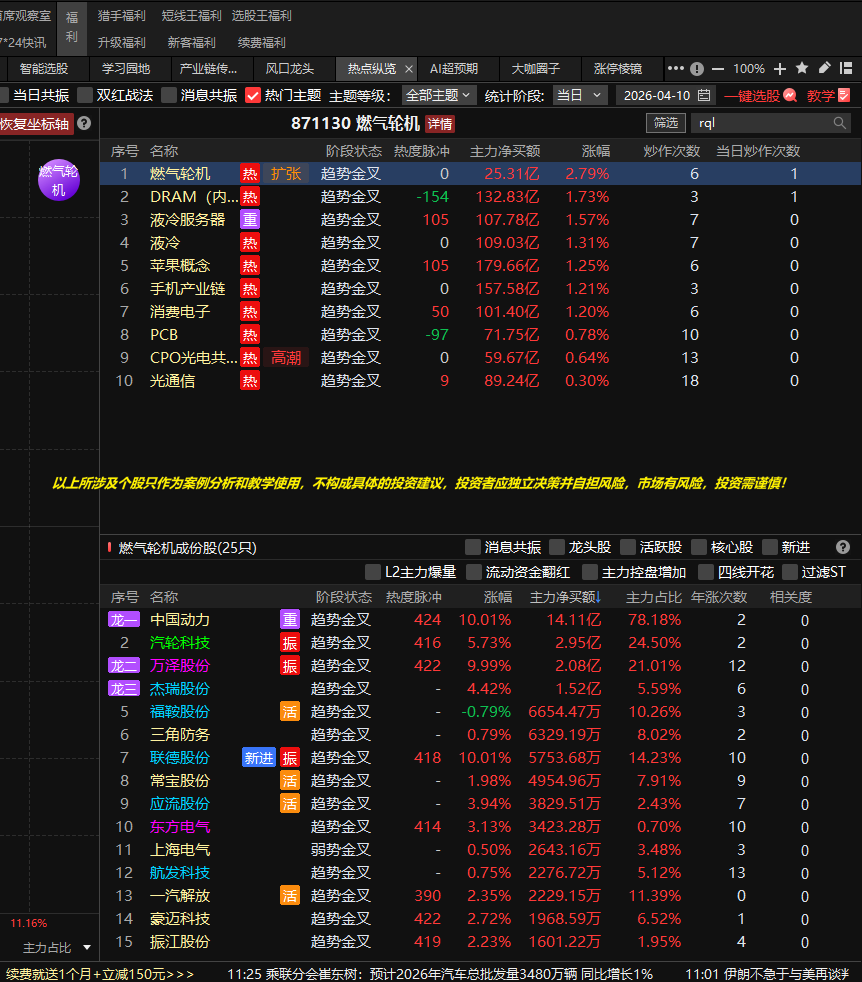Image resolution: width=862 pixels, height=982 pixels.
Task: Open the three-dot more tabs menu
Action: (676, 69)
